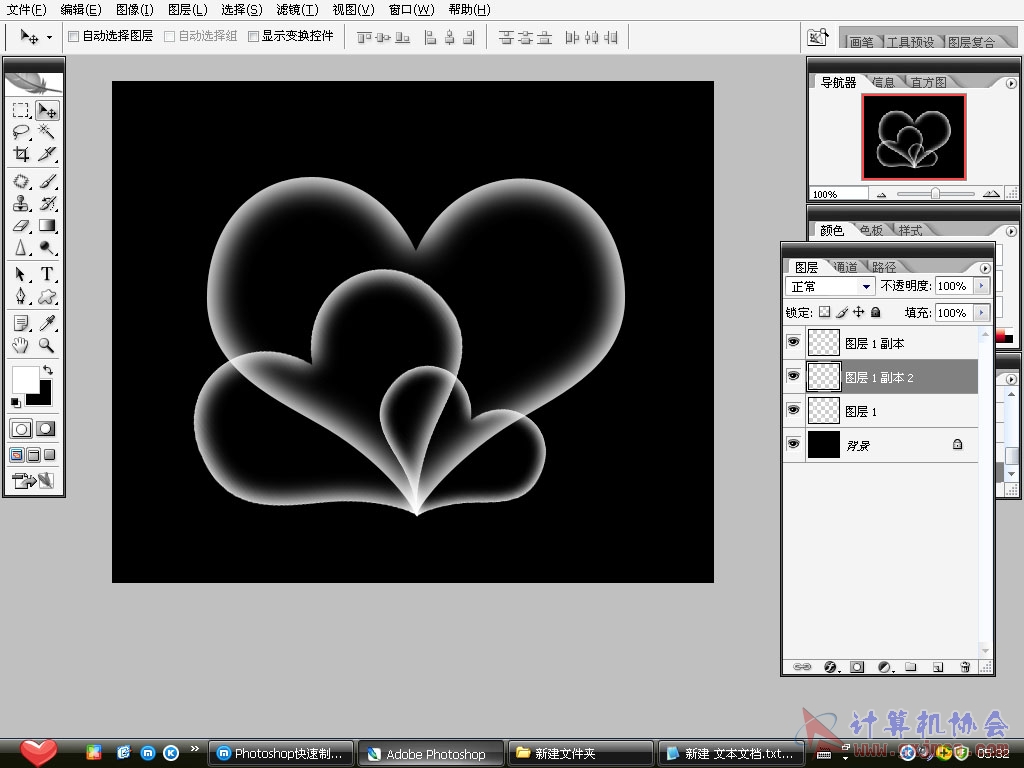Click the background color swatch
The width and height of the screenshot is (1024, 768).
43,396
